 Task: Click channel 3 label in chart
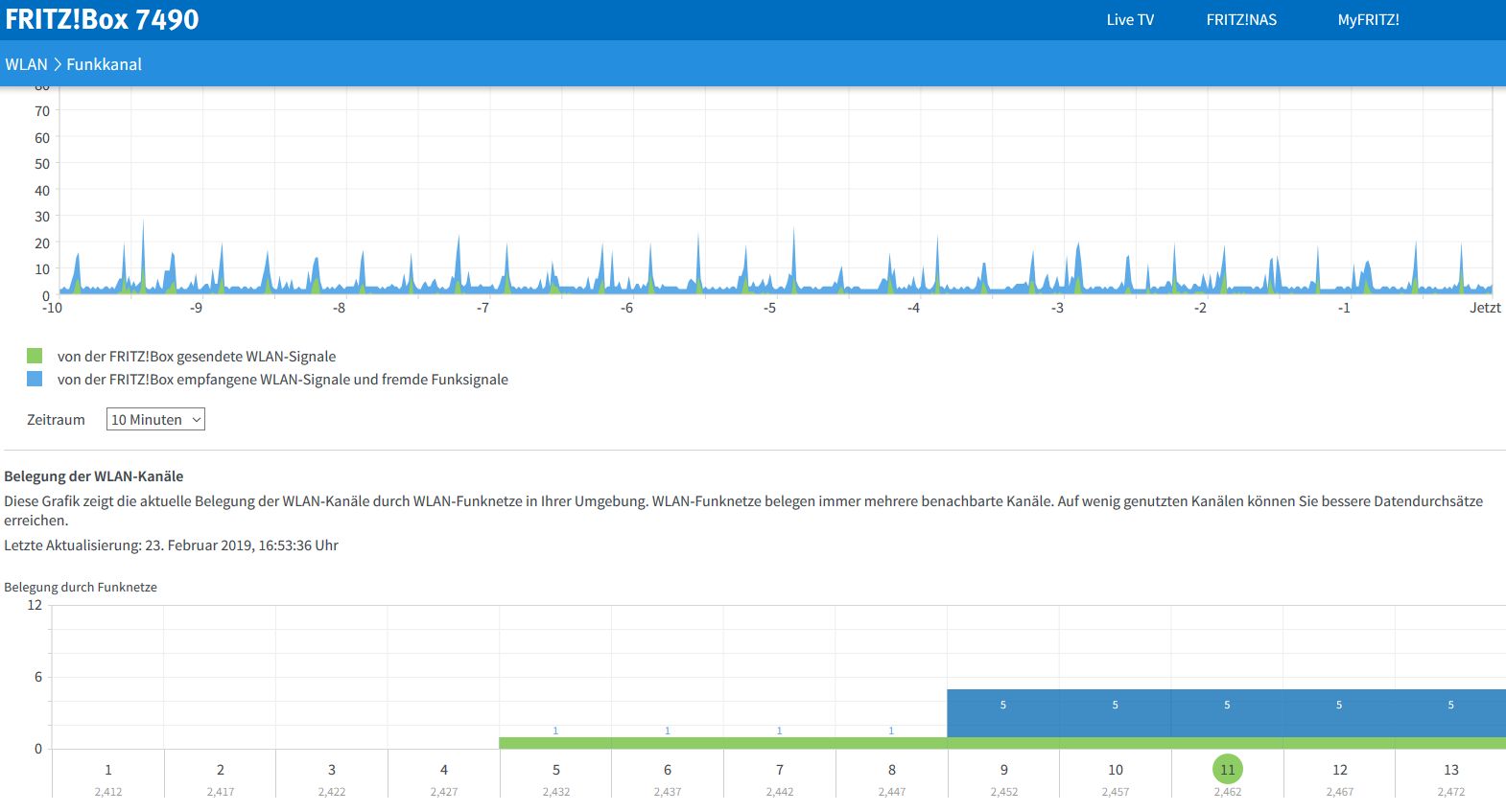click(x=332, y=770)
